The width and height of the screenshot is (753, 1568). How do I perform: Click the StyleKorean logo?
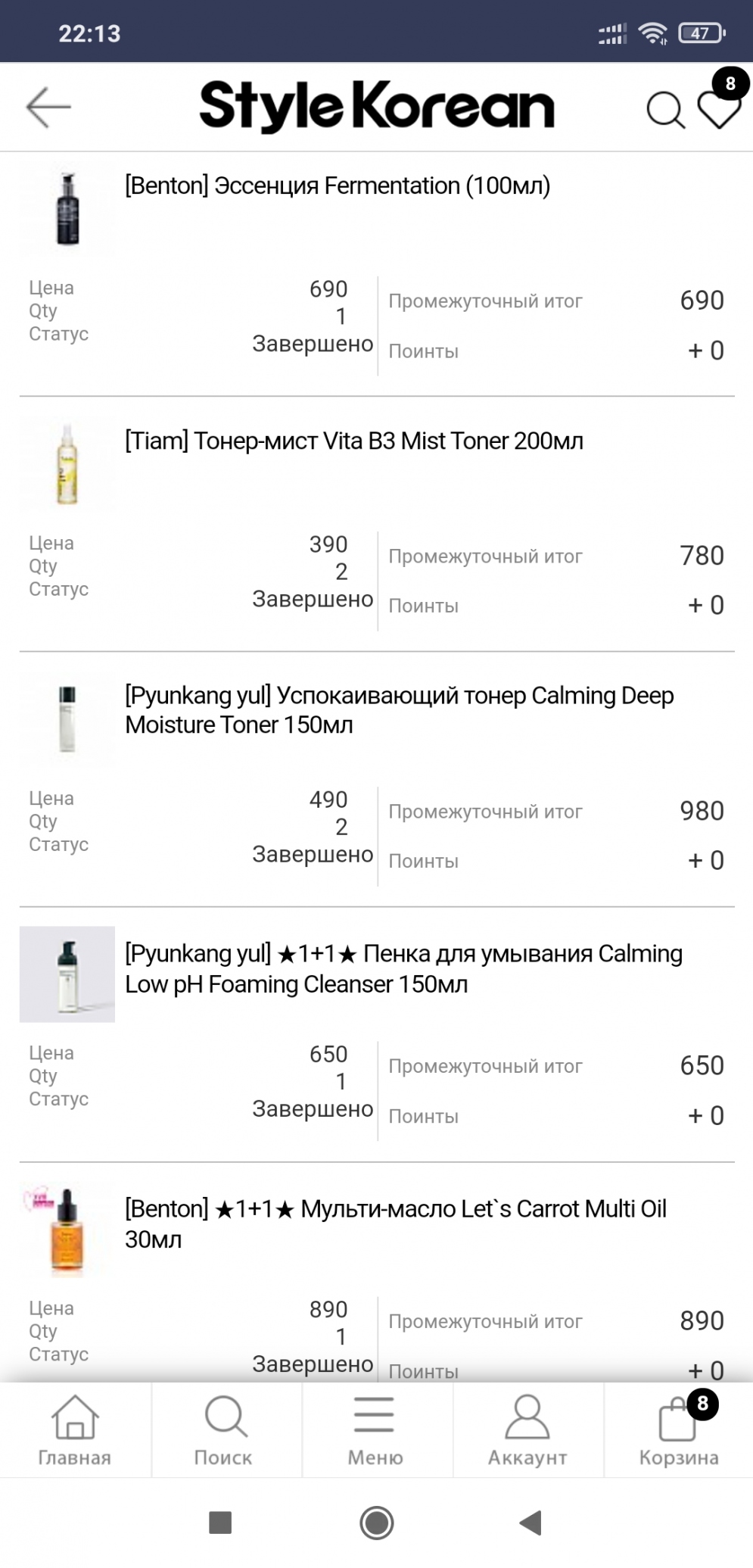[376, 107]
